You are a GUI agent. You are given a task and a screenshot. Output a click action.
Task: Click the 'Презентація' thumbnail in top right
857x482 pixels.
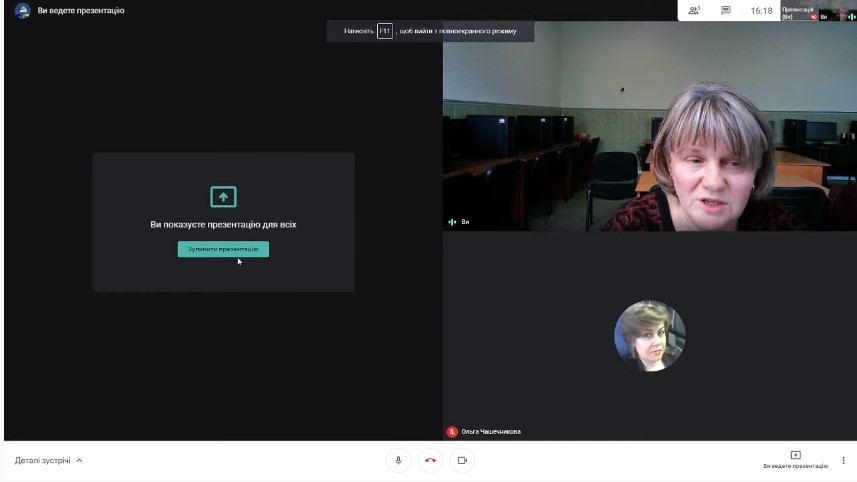tap(798, 11)
